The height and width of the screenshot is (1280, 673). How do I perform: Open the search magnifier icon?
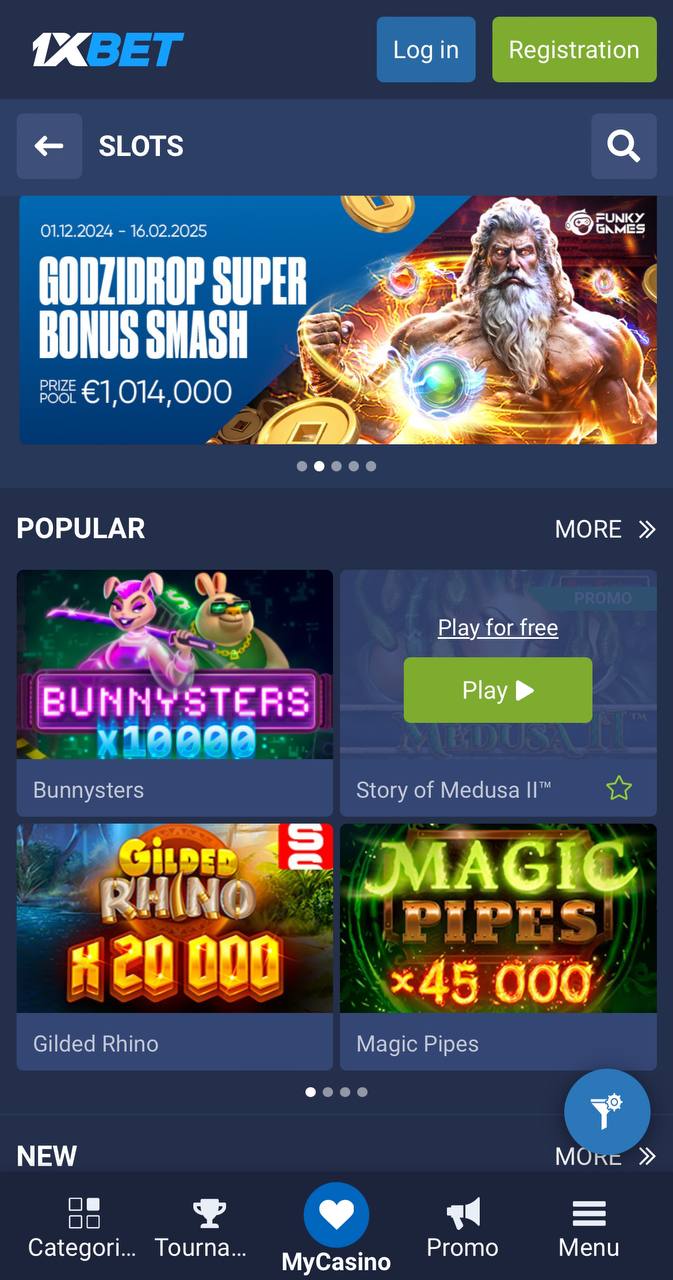coord(624,146)
